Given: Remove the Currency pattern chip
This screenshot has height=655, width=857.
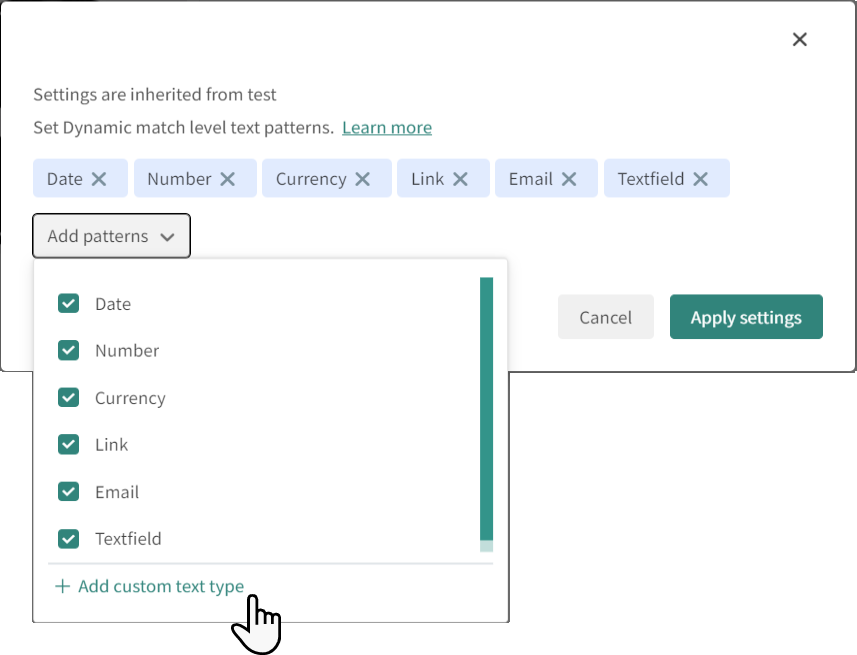Looking at the screenshot, I should coord(363,179).
